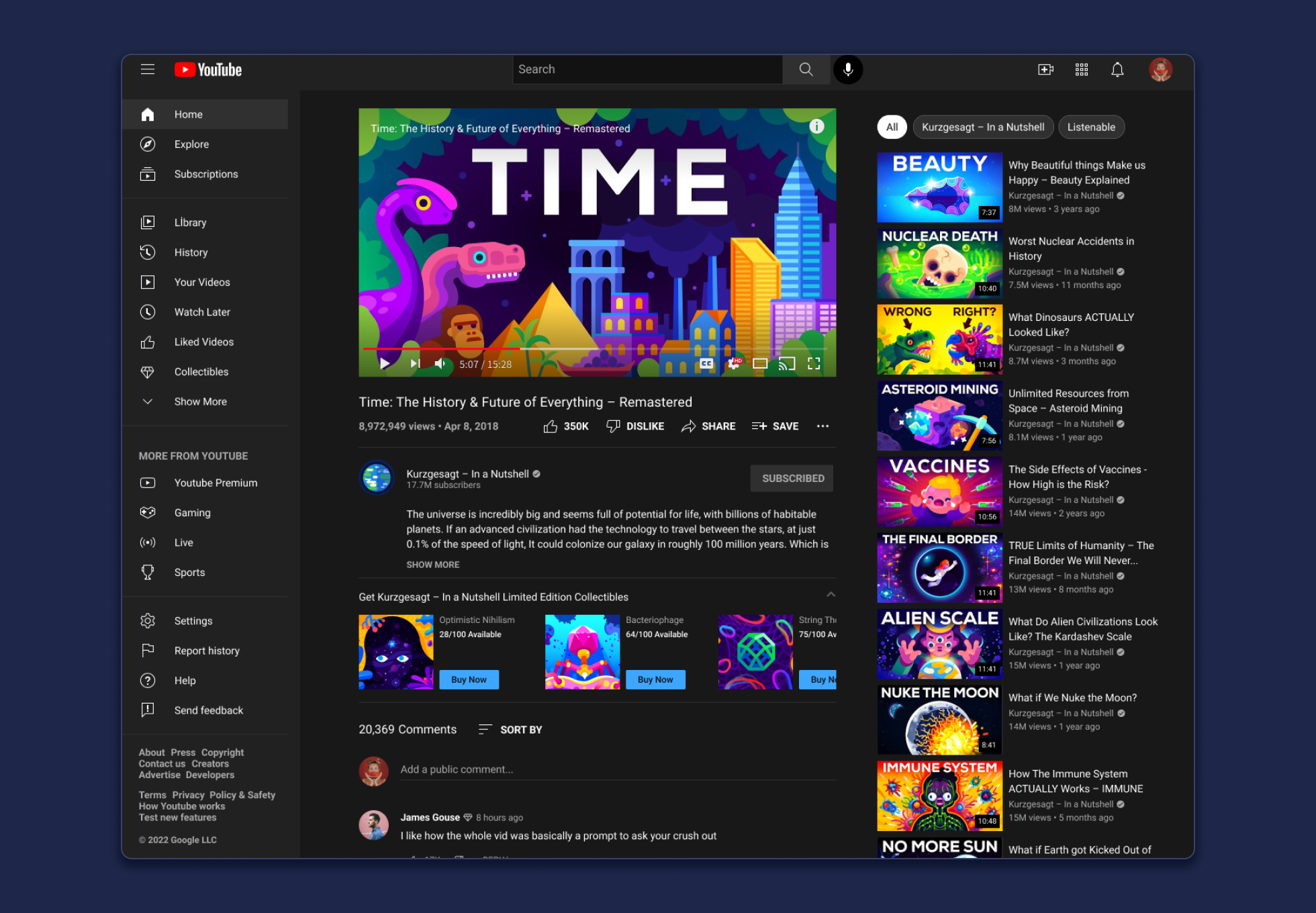Expand description with SHOW MORE

point(433,565)
